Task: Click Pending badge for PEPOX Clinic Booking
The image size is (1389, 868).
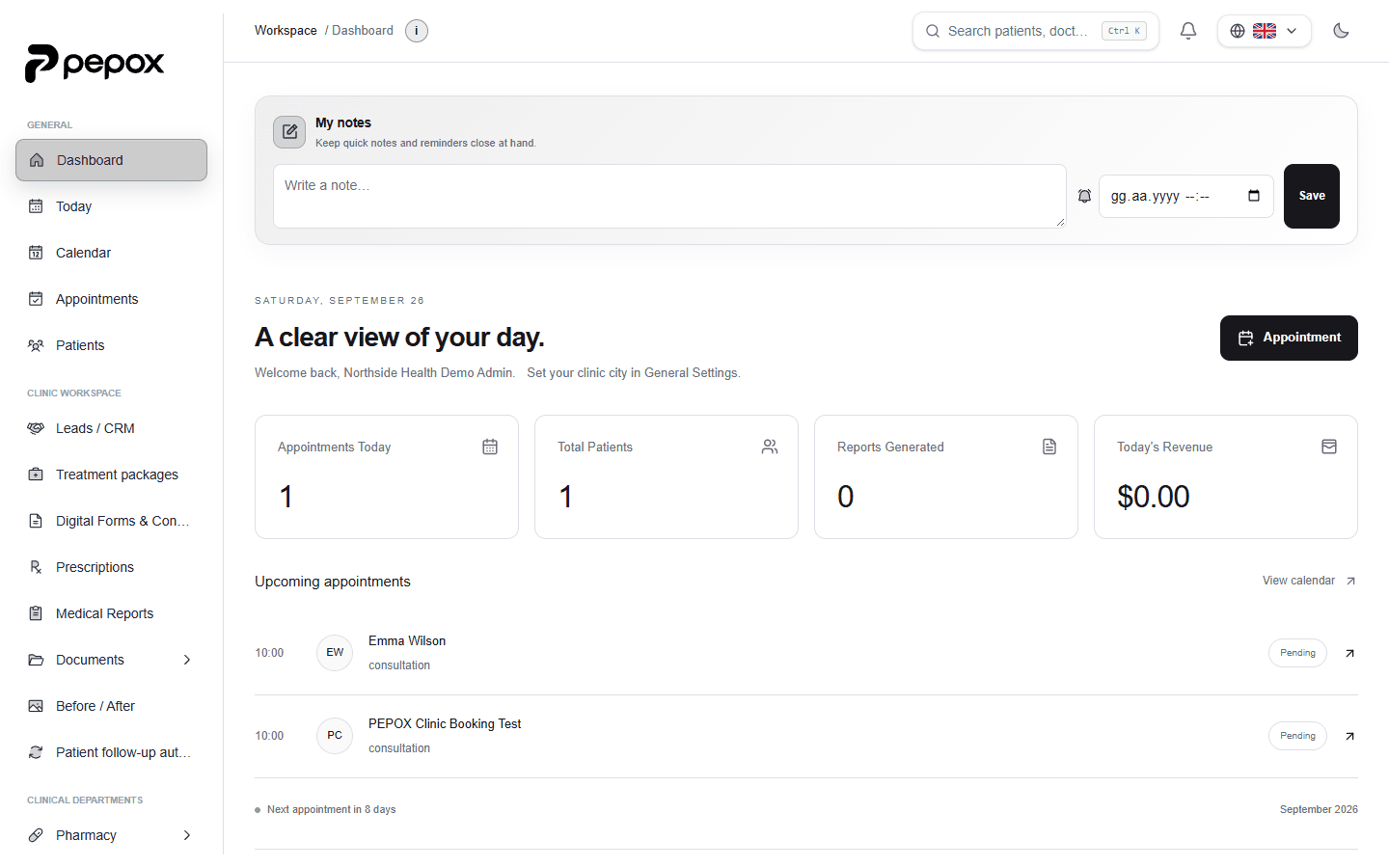Action: (x=1297, y=736)
